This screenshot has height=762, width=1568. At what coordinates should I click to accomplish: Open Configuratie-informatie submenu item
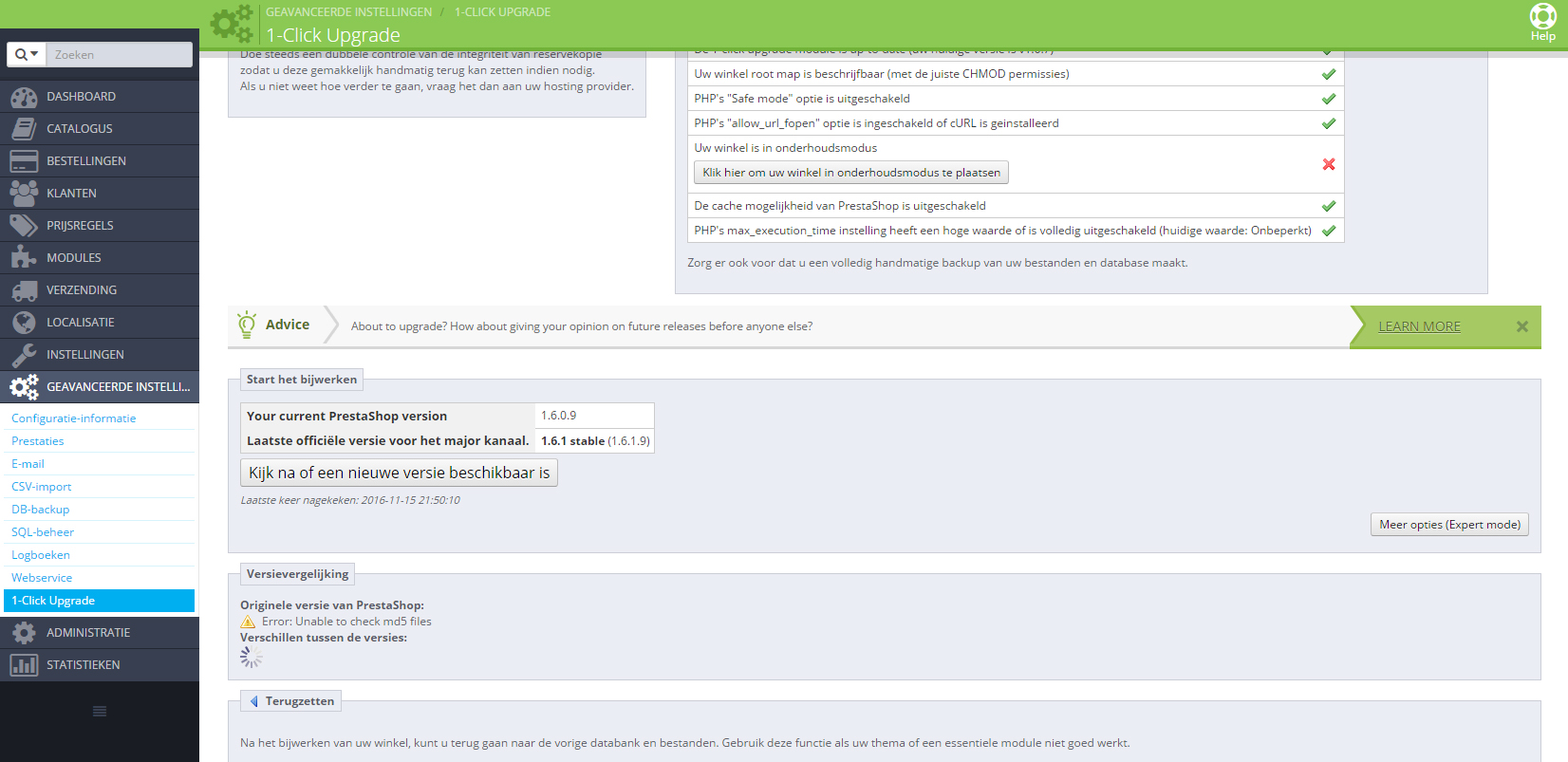(x=73, y=418)
